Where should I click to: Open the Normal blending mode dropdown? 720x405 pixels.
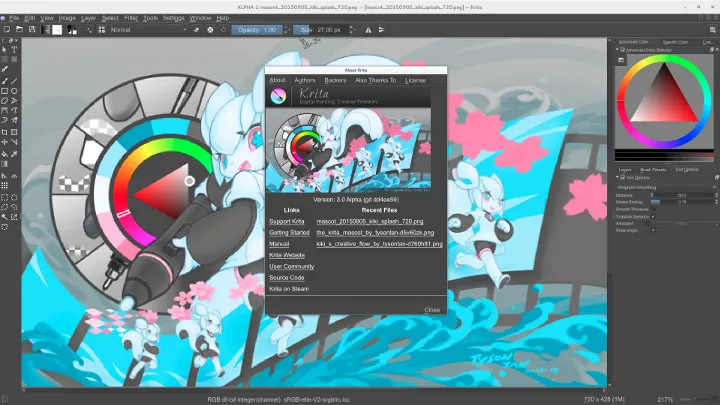pos(148,30)
